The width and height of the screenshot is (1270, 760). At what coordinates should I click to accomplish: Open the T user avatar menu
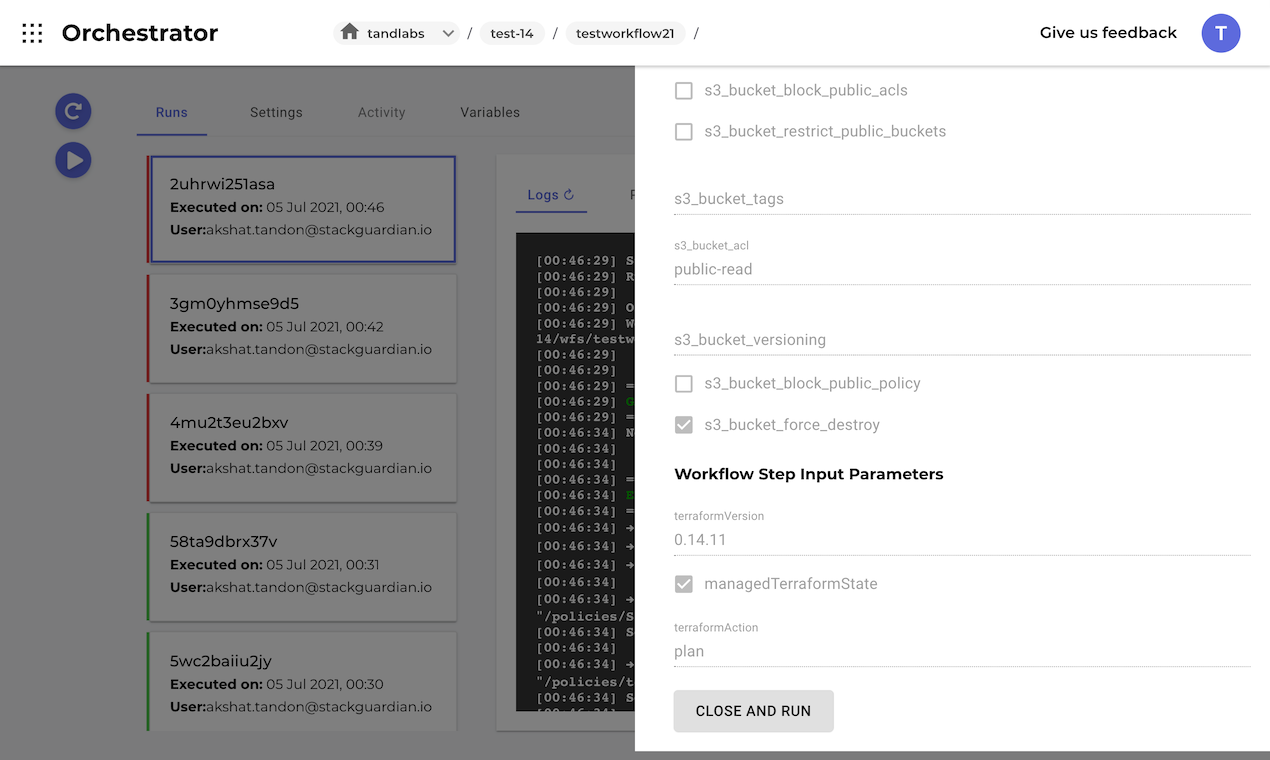click(1221, 33)
